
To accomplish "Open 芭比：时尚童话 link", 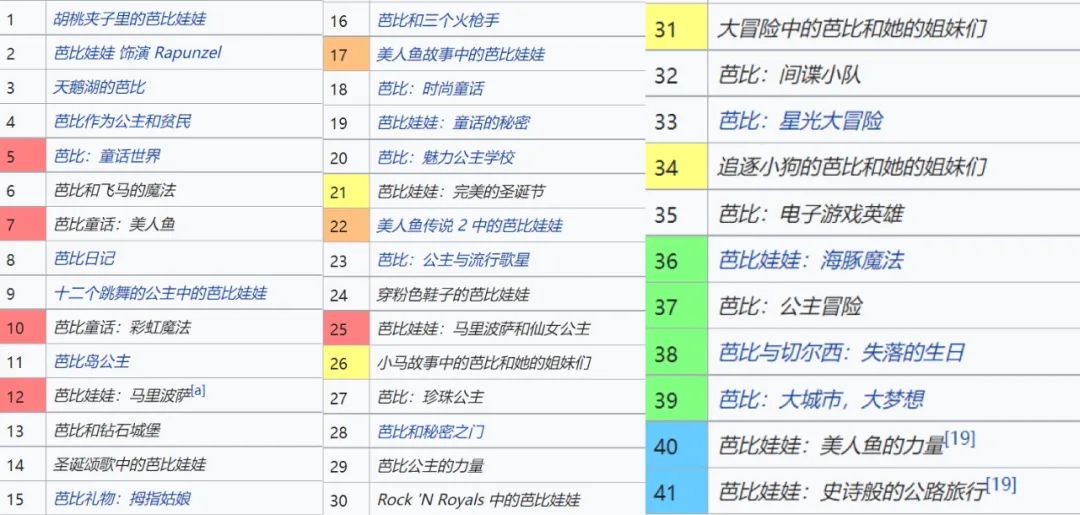I will point(430,89).
